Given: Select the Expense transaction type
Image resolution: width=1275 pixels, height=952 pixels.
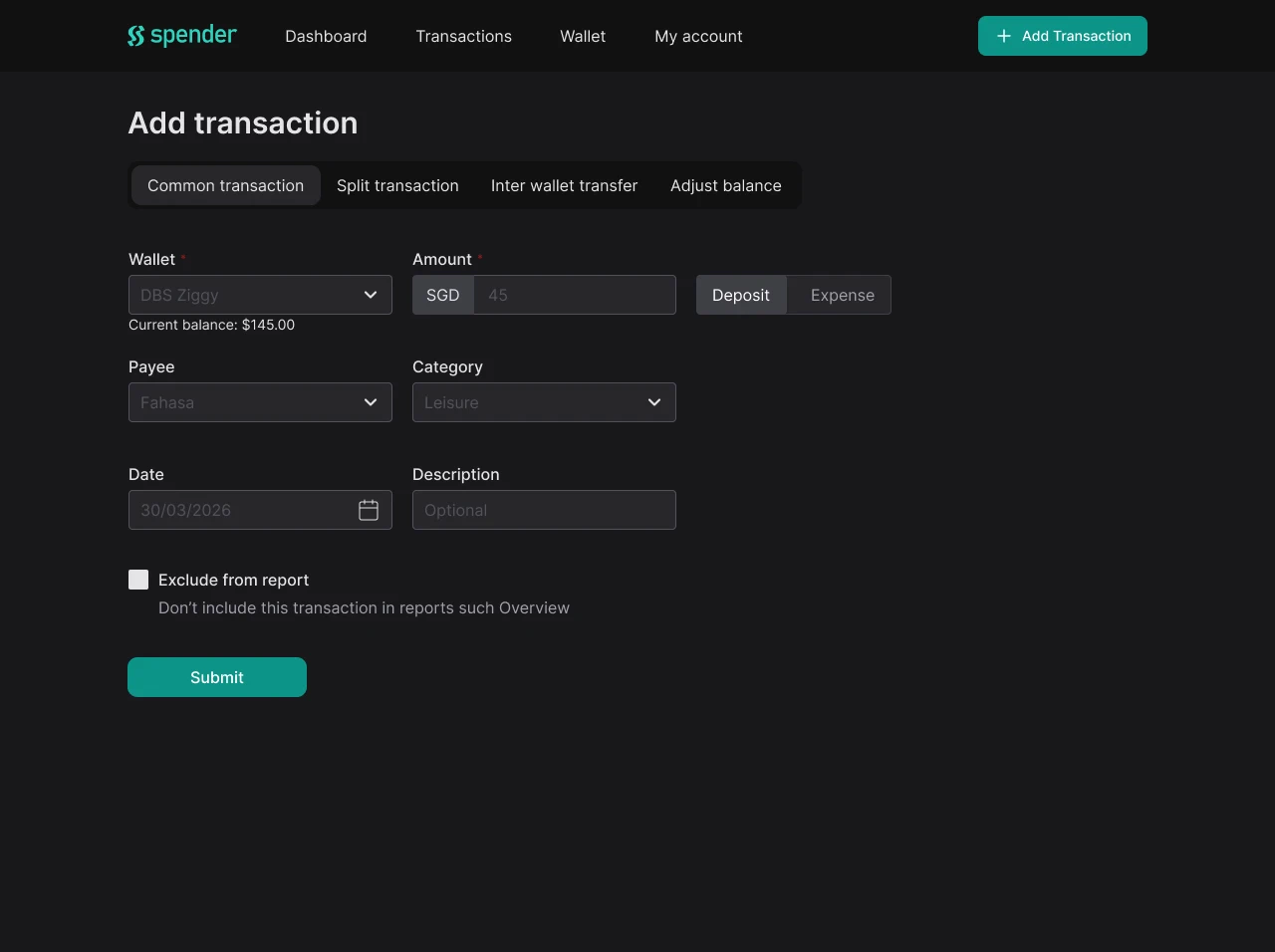Looking at the screenshot, I should click(842, 295).
